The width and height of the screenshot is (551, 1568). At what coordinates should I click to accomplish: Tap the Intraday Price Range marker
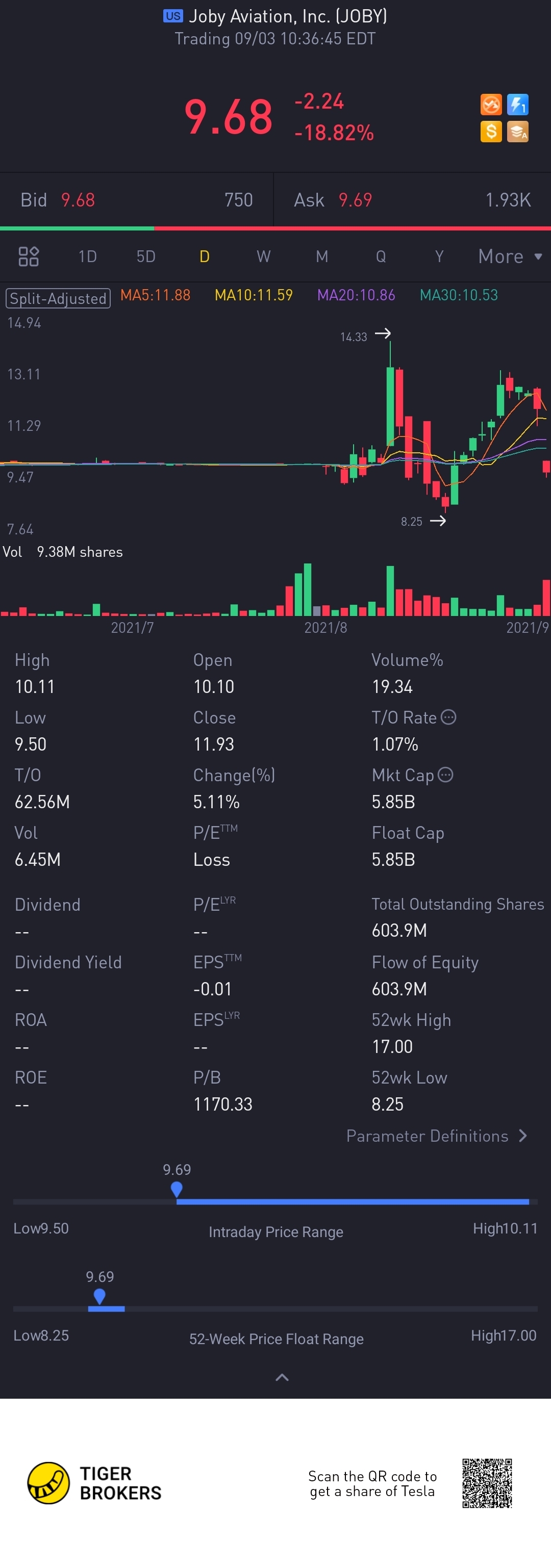coord(177,1189)
